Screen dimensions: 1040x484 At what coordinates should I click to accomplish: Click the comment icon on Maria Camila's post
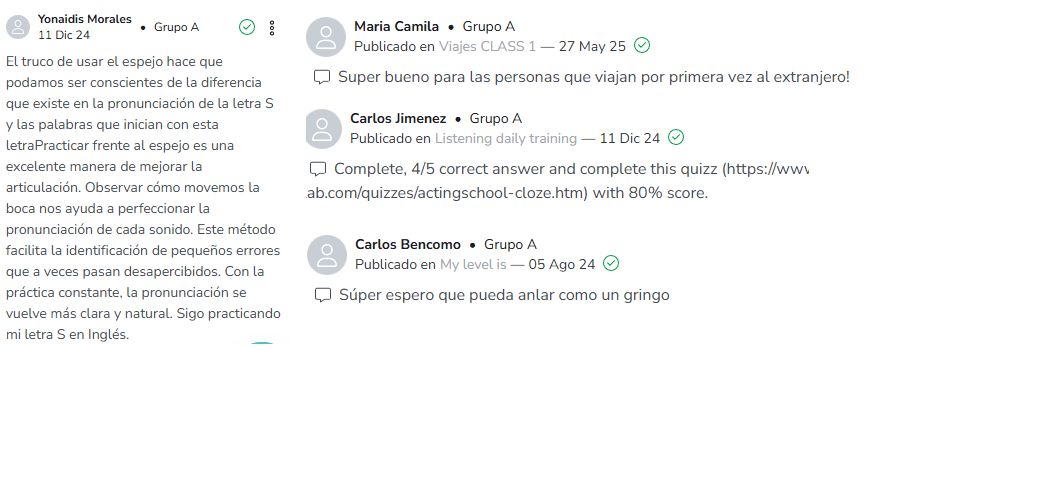point(322,77)
